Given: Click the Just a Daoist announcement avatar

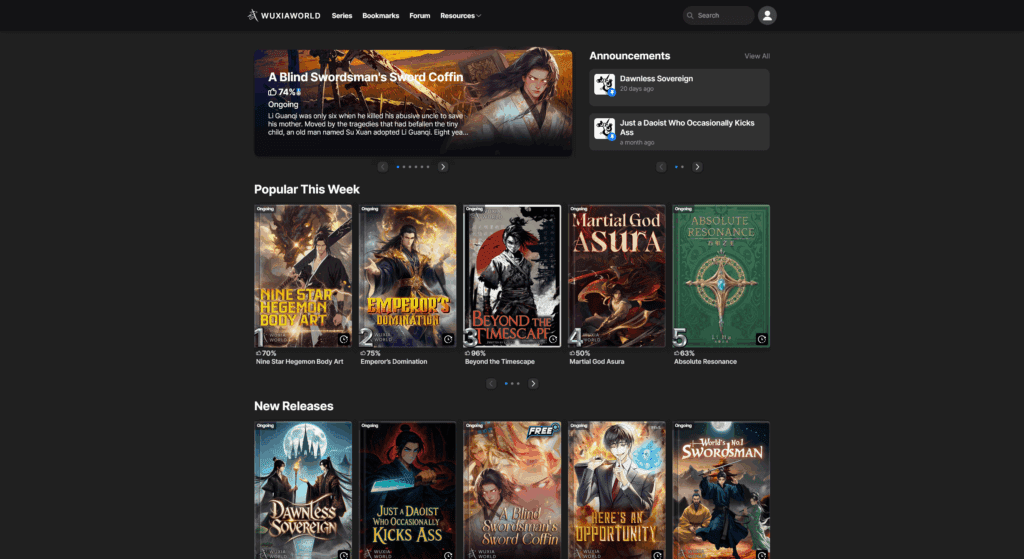Looking at the screenshot, I should click(x=604, y=129).
